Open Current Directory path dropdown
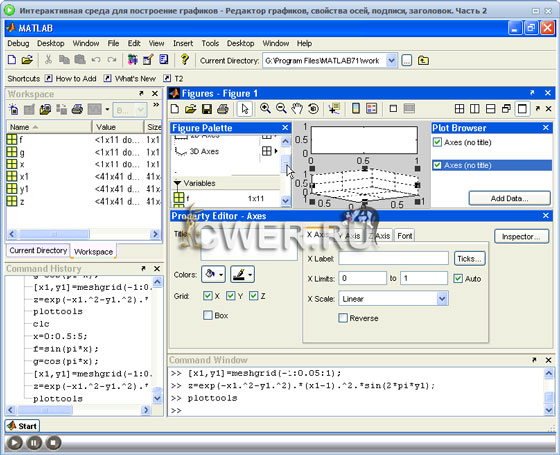Screen dimensions: 560x455 (x=391, y=60)
